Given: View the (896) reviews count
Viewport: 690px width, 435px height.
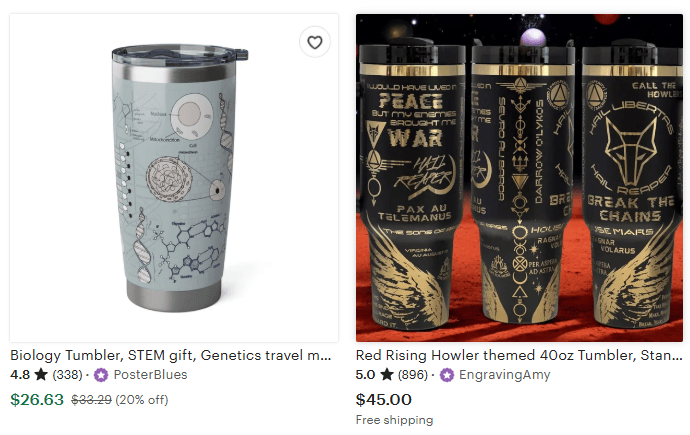Looking at the screenshot, I should [413, 375].
